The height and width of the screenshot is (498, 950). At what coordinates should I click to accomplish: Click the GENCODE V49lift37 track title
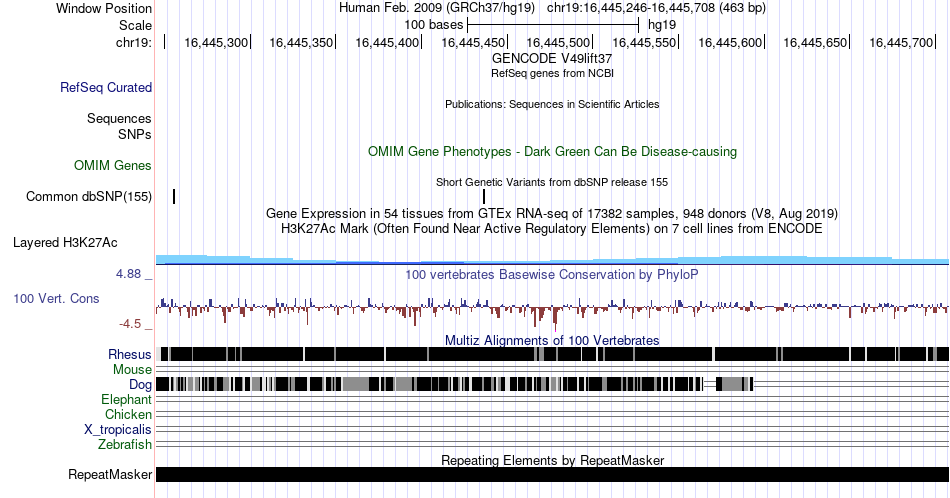pos(552,59)
